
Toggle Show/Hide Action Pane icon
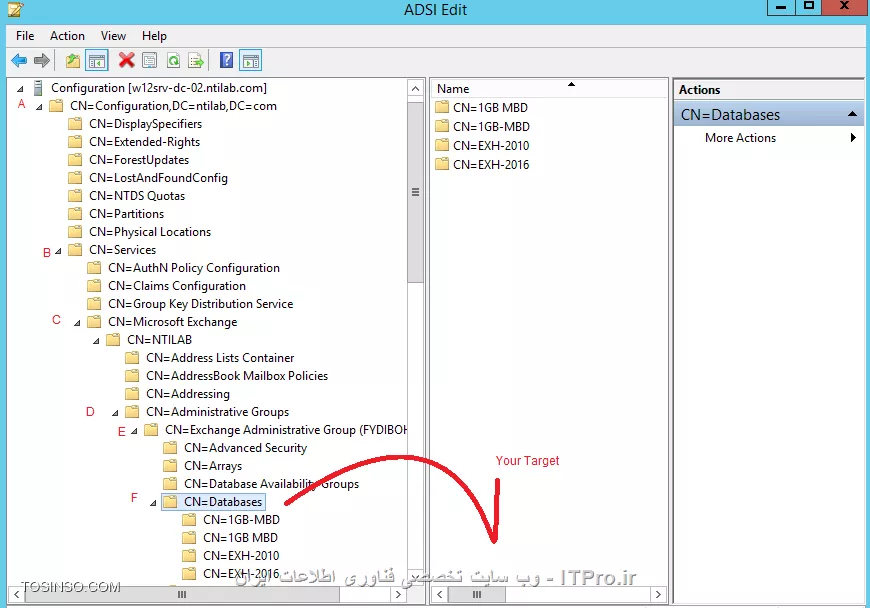click(x=251, y=60)
